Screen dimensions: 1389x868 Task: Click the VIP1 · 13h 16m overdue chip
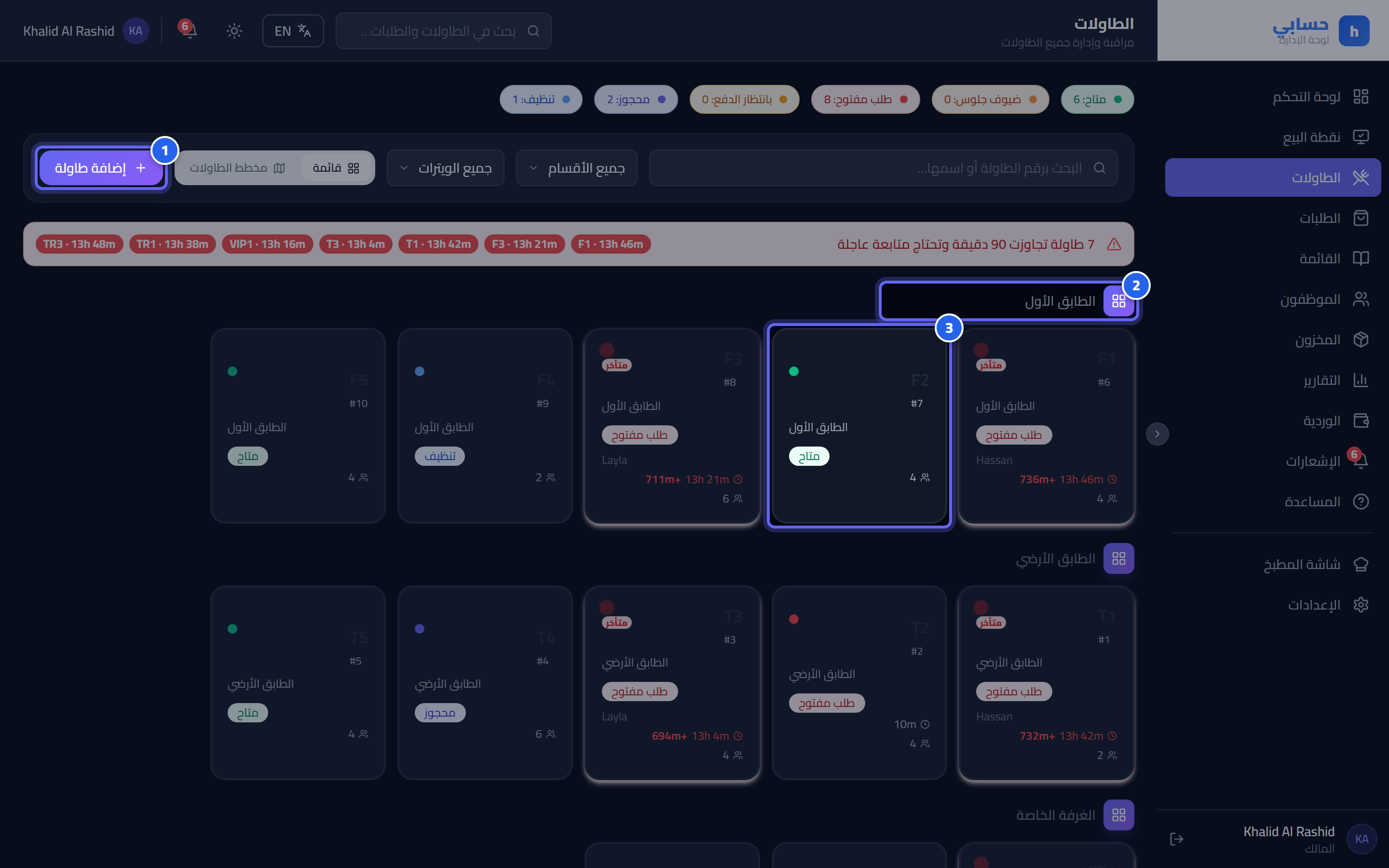tap(268, 244)
